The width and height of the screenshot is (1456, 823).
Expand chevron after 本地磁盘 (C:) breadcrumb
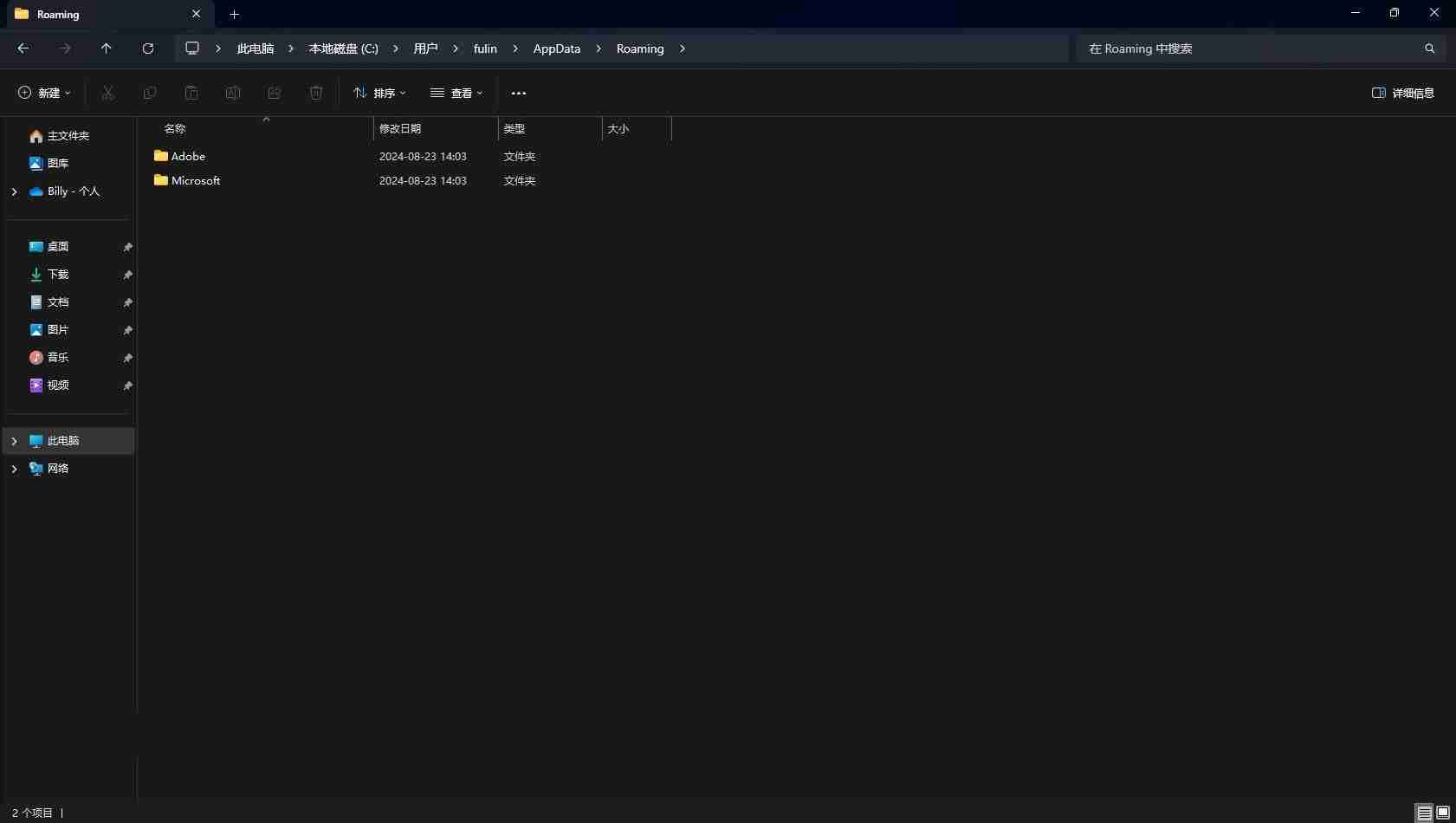[x=396, y=49]
